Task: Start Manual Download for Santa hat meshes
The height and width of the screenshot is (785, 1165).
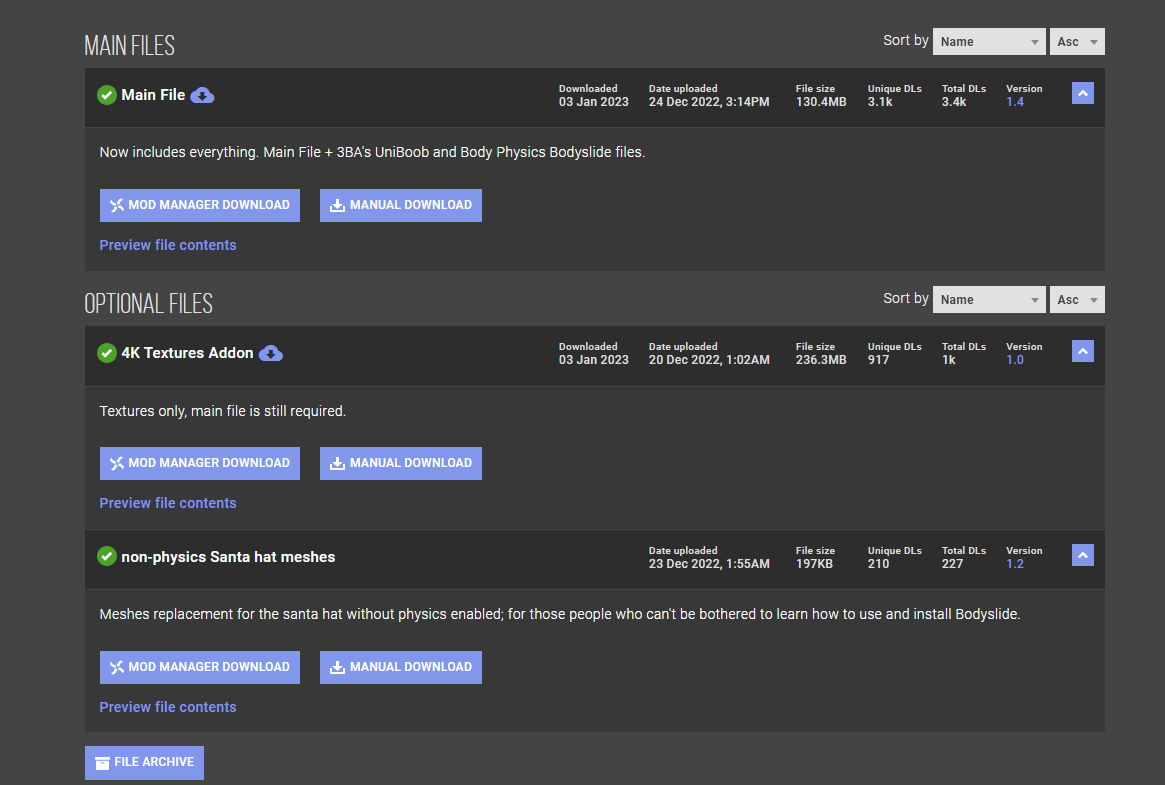Action: (400, 667)
